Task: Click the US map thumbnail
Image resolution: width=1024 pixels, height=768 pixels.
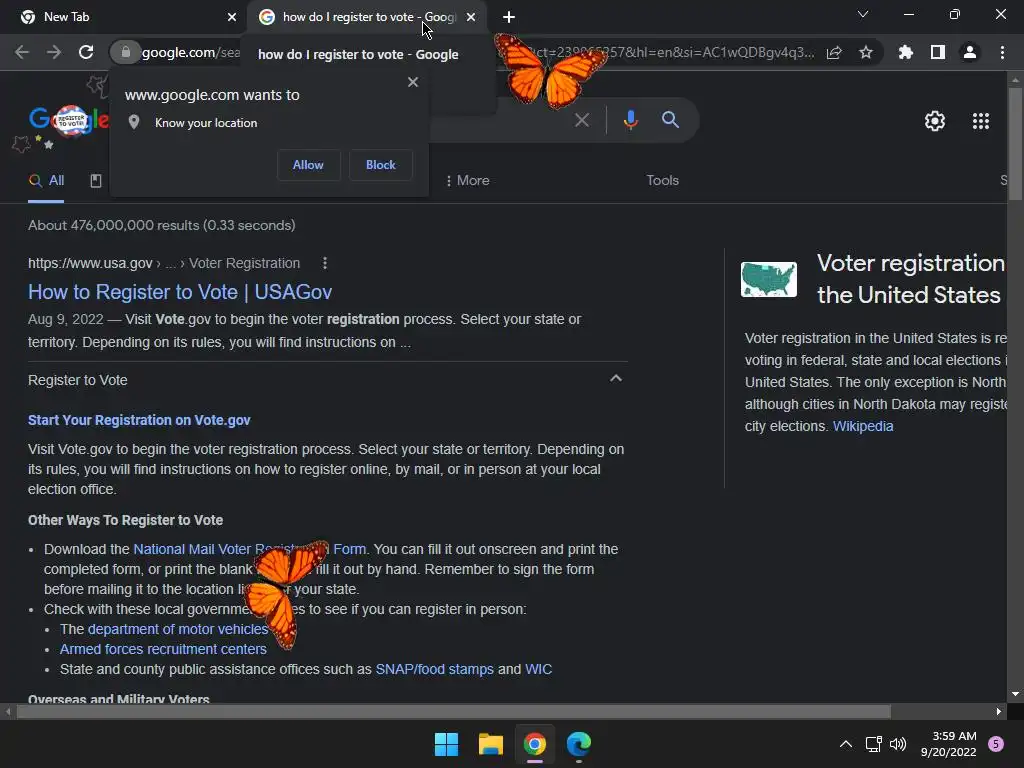Action: 769,280
